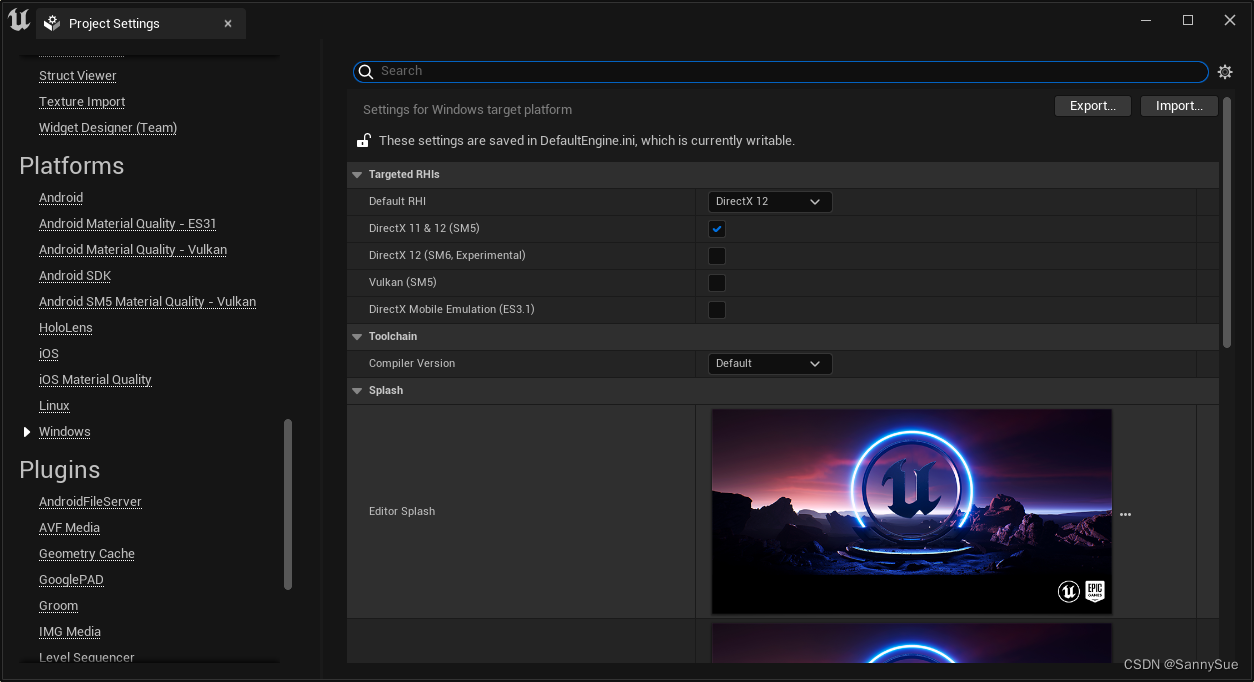The image size is (1254, 682).
Task: Collapse the Splash section
Action: pos(357,391)
